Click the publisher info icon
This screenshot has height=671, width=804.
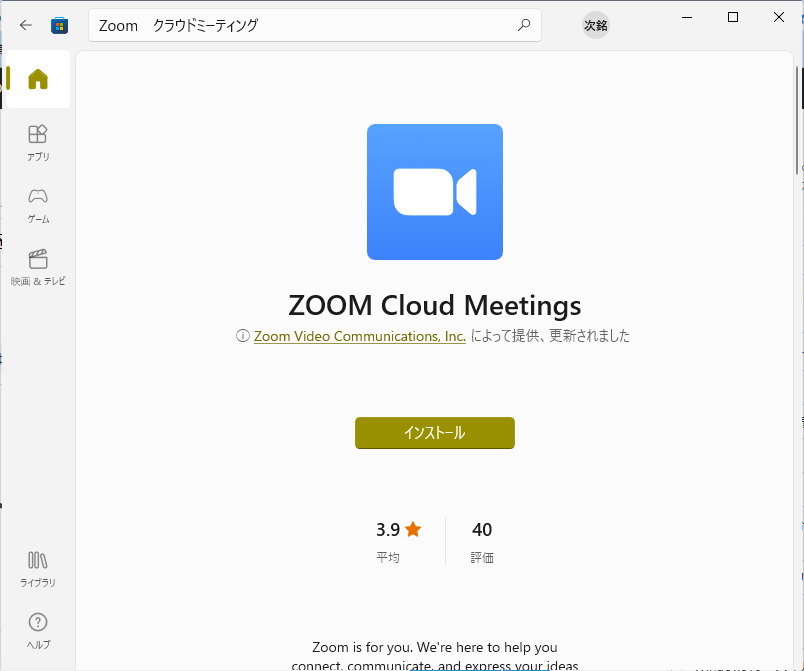(x=243, y=336)
